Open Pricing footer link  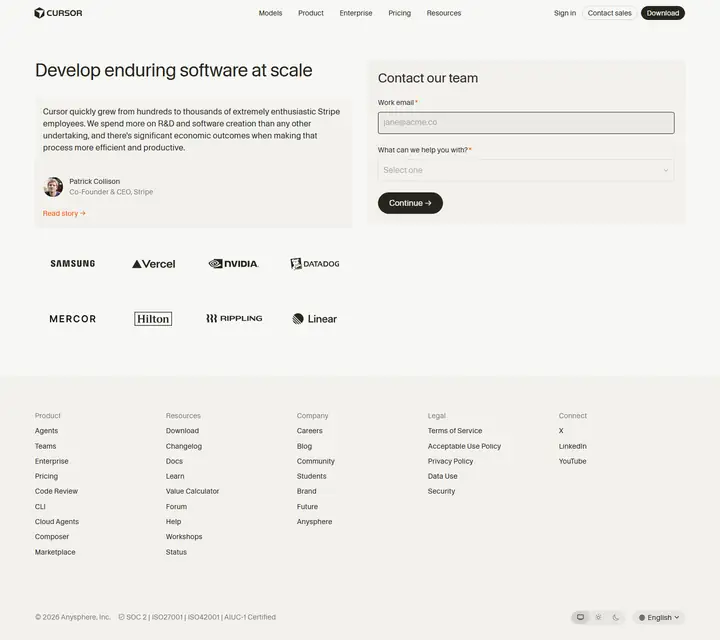pyautogui.click(x=46, y=476)
